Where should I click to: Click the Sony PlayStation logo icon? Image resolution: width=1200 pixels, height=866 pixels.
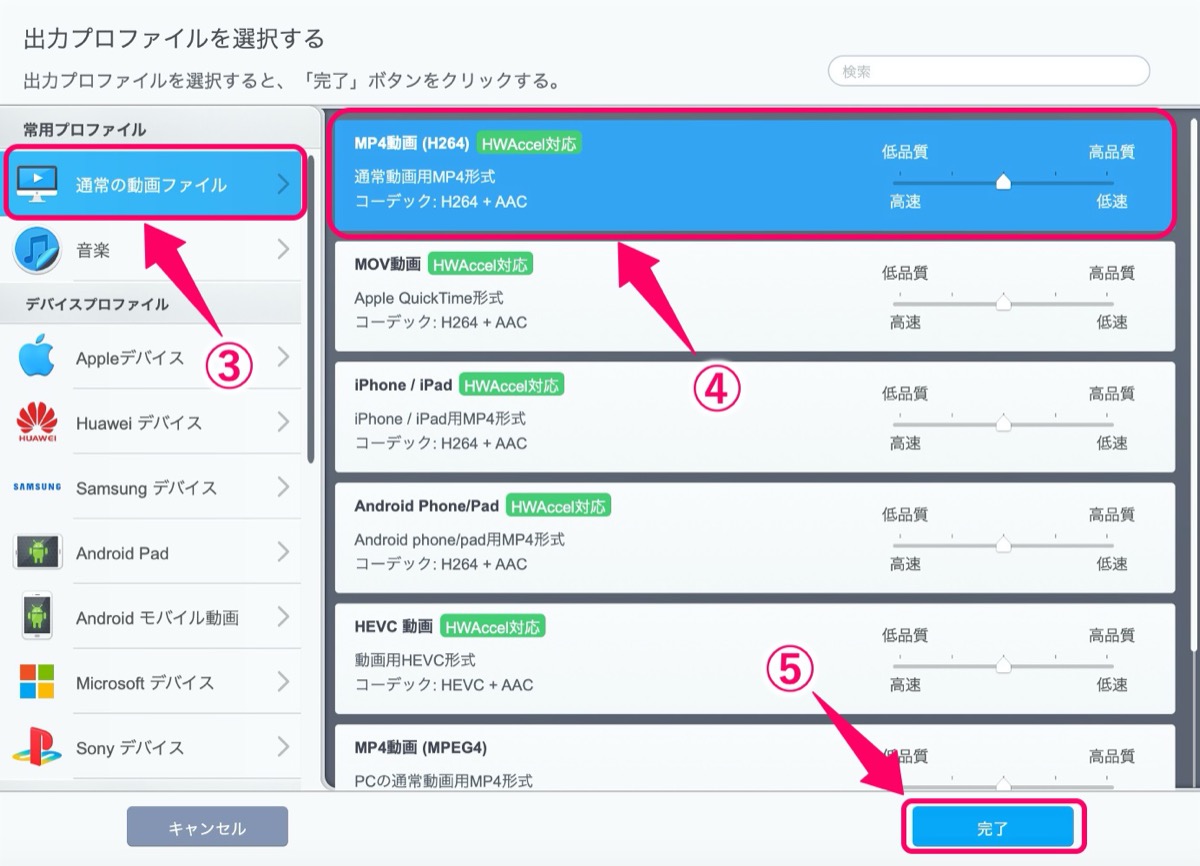tap(37, 747)
